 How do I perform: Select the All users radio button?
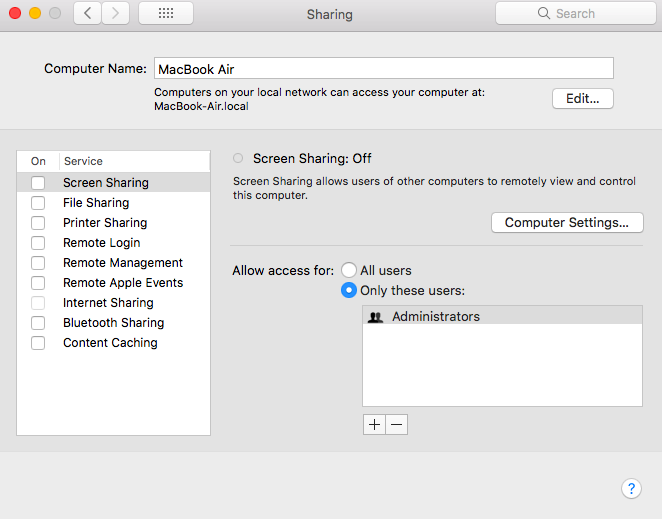(x=349, y=270)
